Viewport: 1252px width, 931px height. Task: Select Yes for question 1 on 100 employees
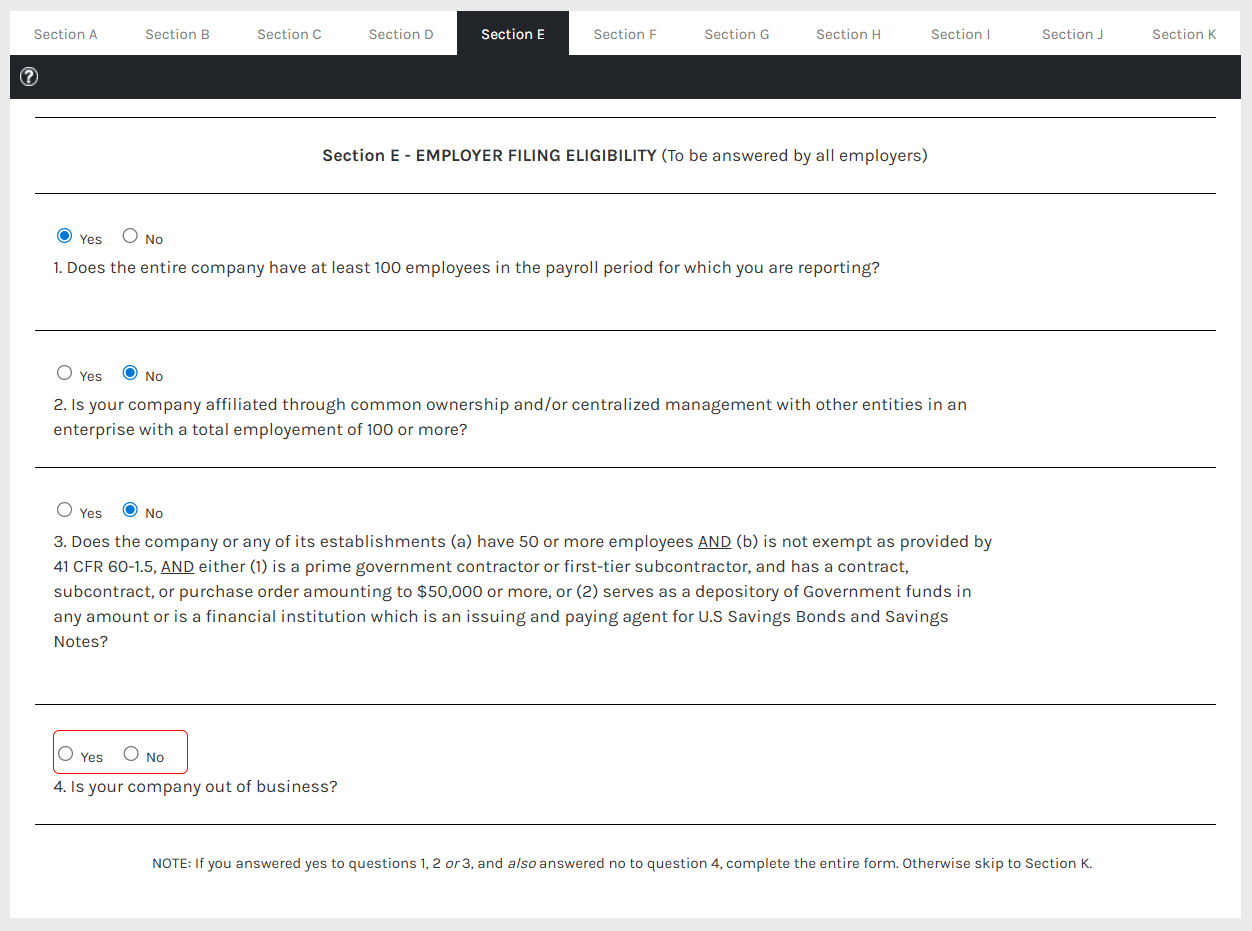point(65,236)
